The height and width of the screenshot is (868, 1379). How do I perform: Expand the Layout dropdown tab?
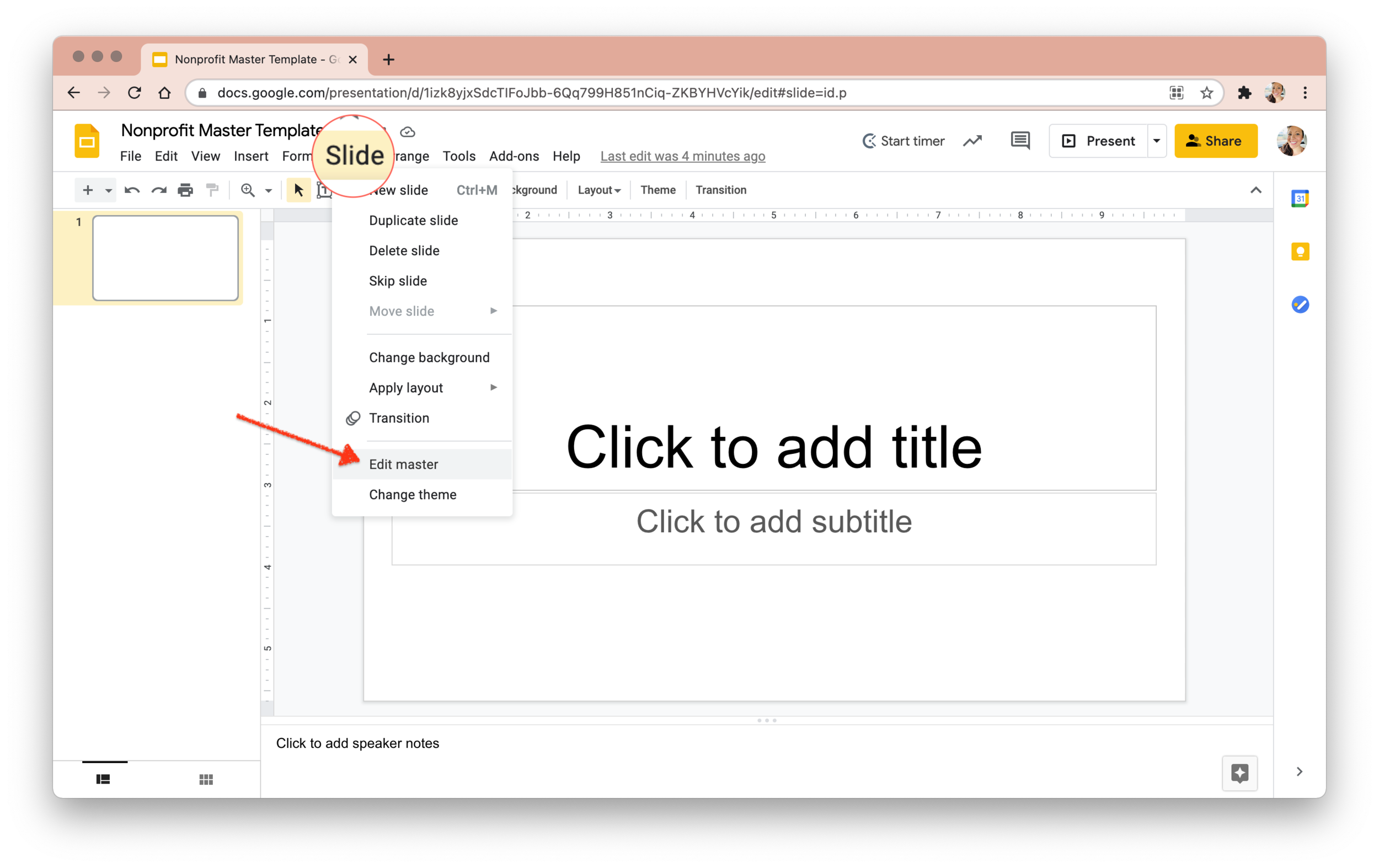[x=598, y=189]
